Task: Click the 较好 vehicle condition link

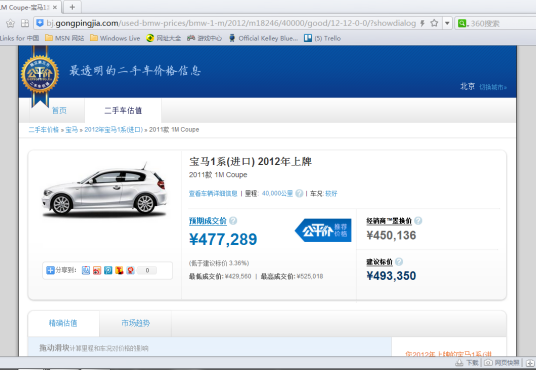Action: point(331,194)
